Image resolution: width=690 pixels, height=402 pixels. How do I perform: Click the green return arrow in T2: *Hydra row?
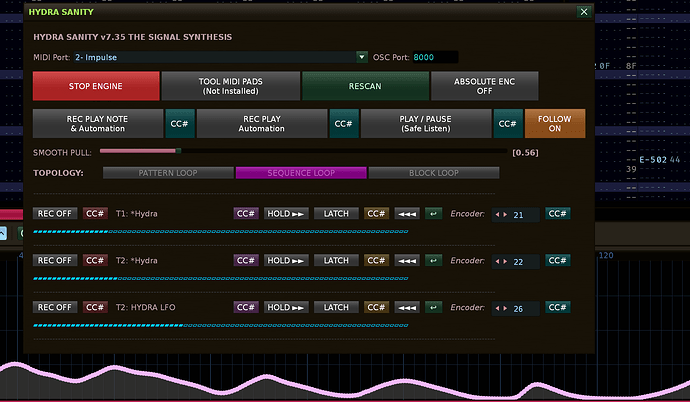click(433, 260)
